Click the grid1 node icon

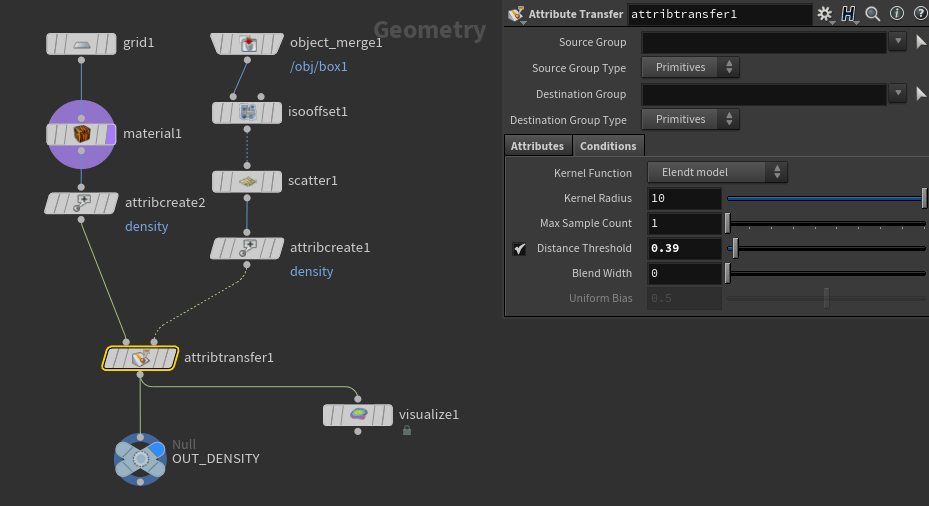(82, 44)
